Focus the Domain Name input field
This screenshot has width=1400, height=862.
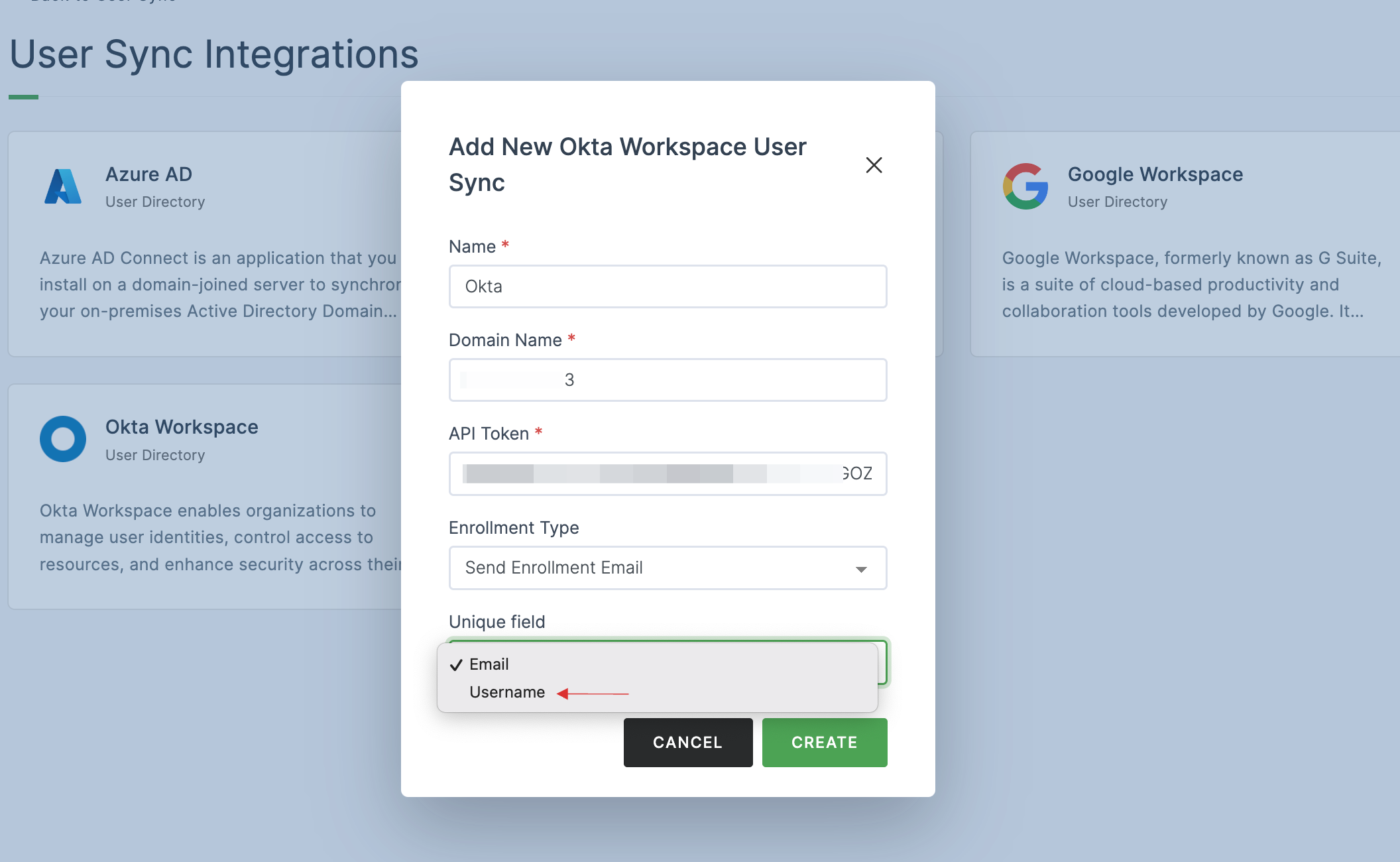pyautogui.click(x=668, y=380)
